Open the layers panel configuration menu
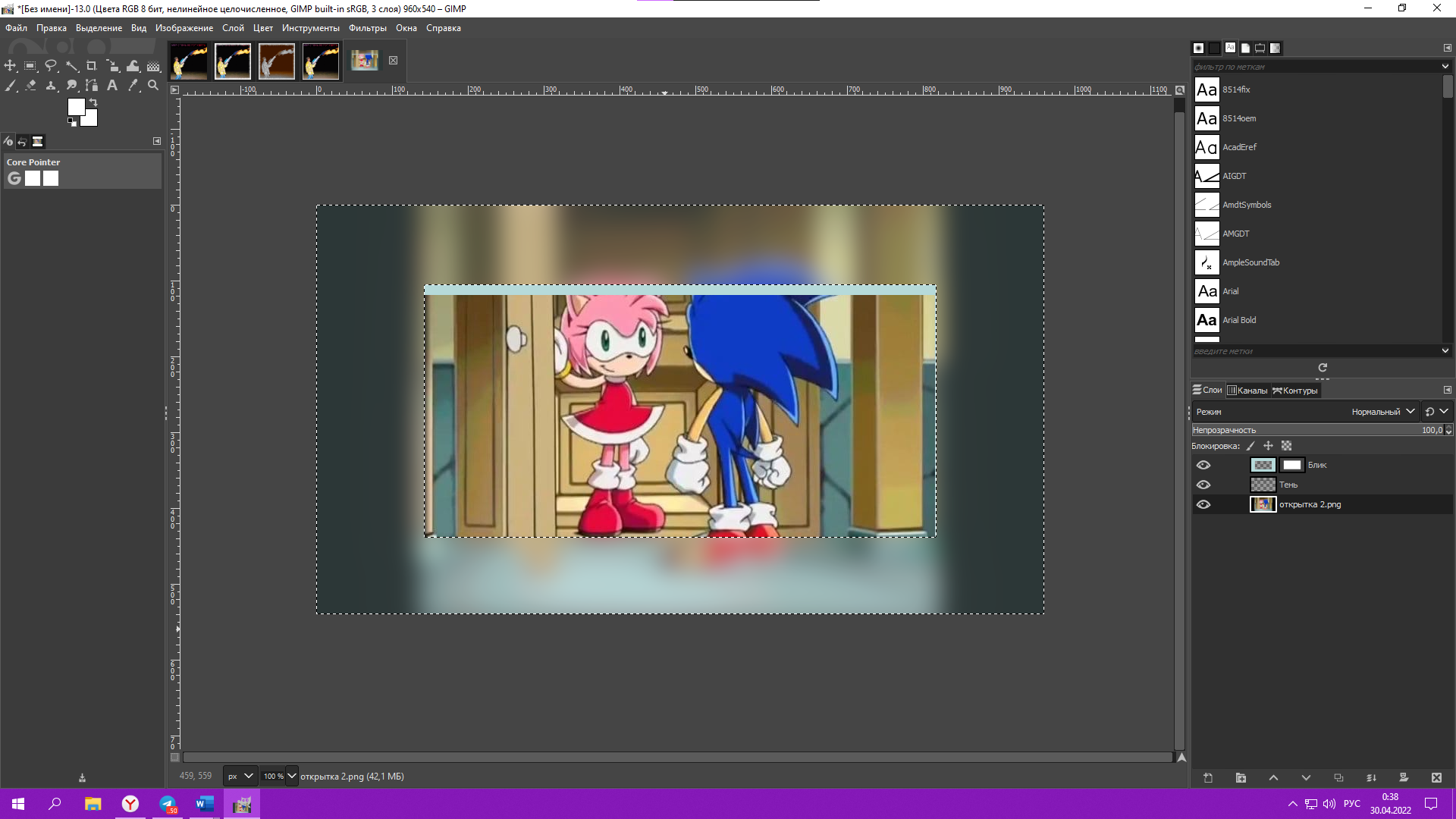 pyautogui.click(x=1447, y=390)
